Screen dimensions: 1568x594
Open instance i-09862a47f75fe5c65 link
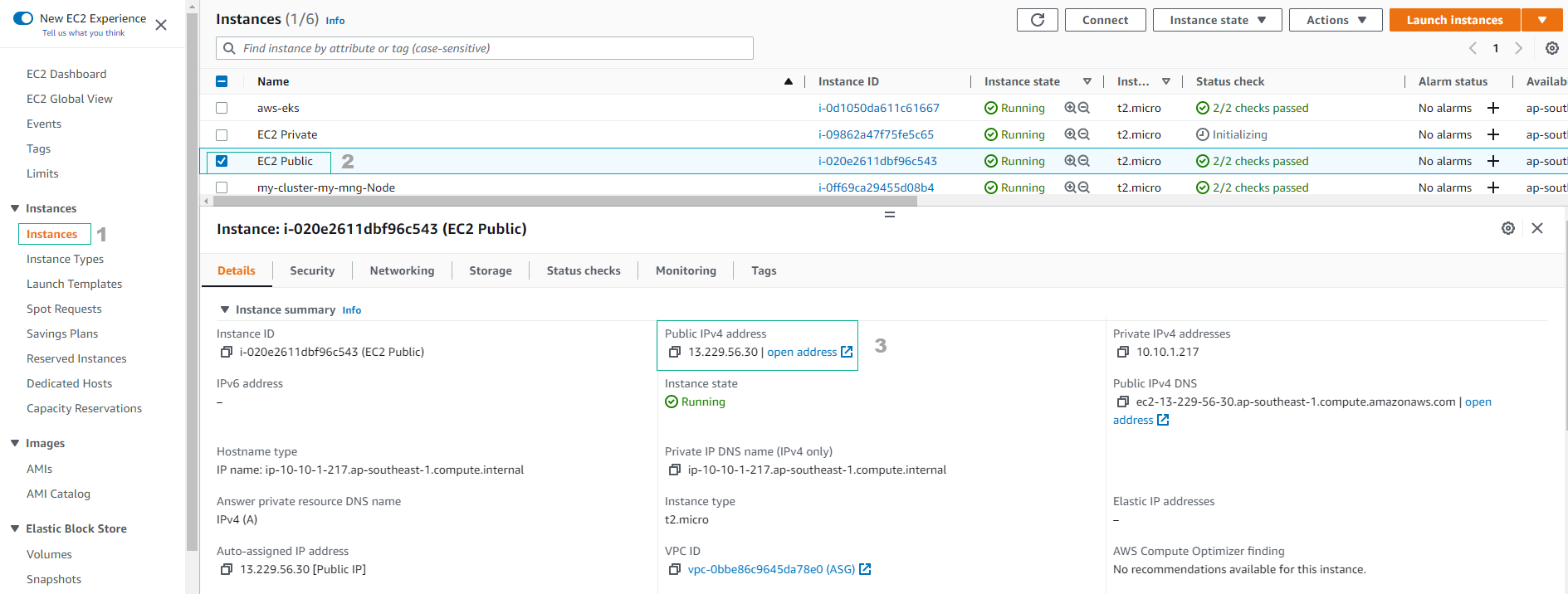[876, 134]
